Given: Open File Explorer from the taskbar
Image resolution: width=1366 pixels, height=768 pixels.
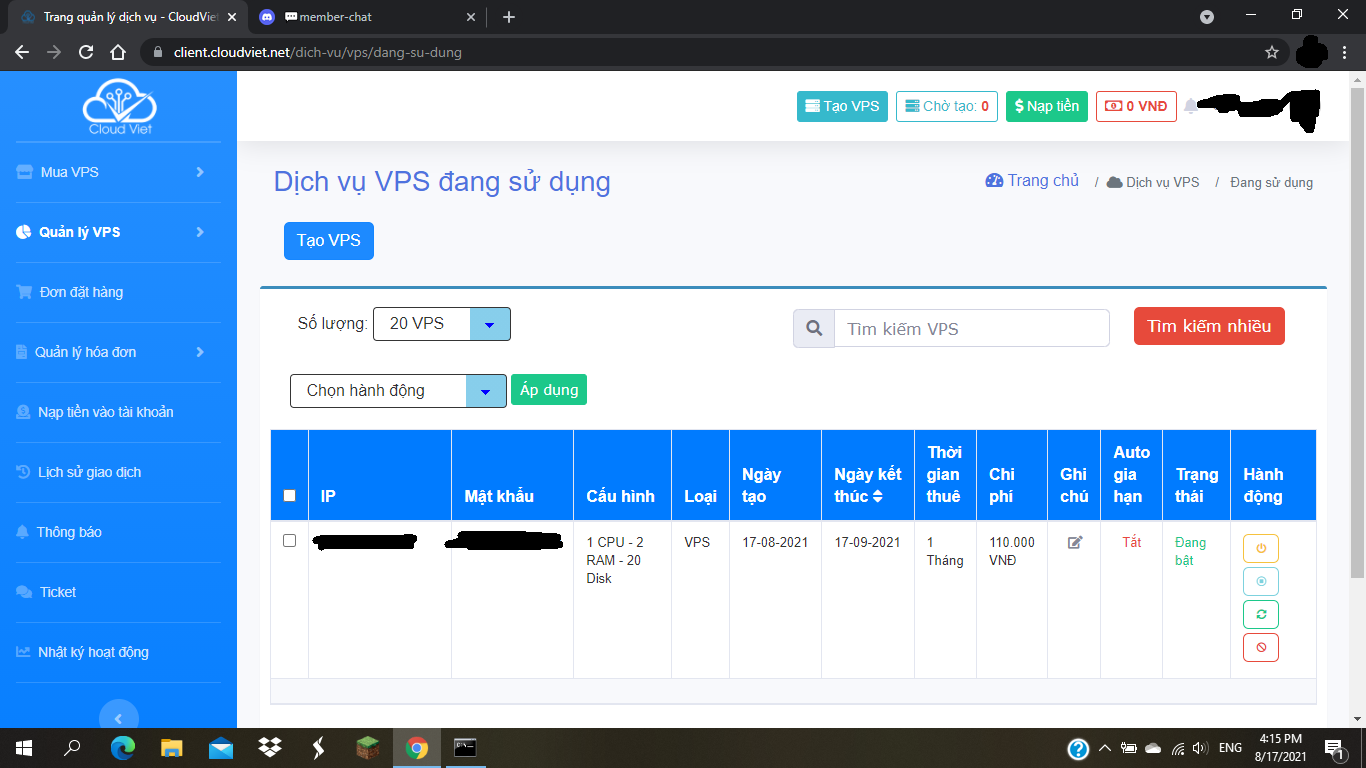Looking at the screenshot, I should point(172,748).
